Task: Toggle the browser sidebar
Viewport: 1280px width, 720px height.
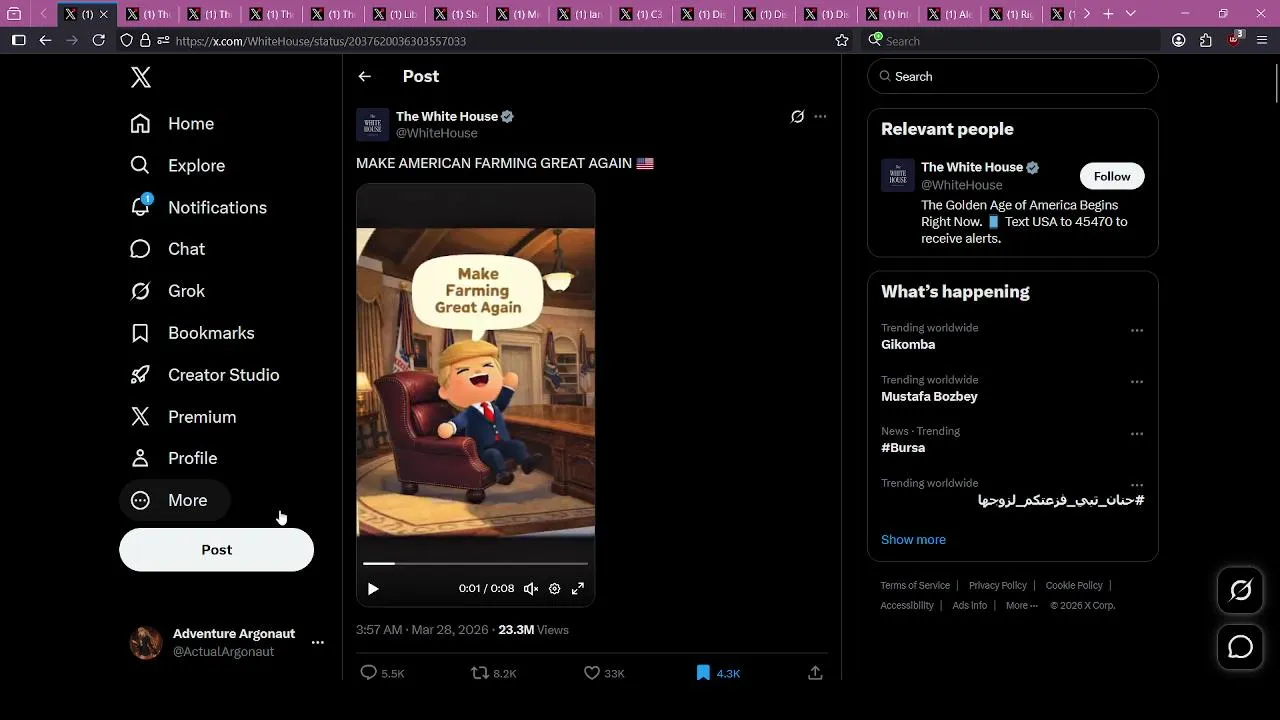Action: (x=18, y=40)
